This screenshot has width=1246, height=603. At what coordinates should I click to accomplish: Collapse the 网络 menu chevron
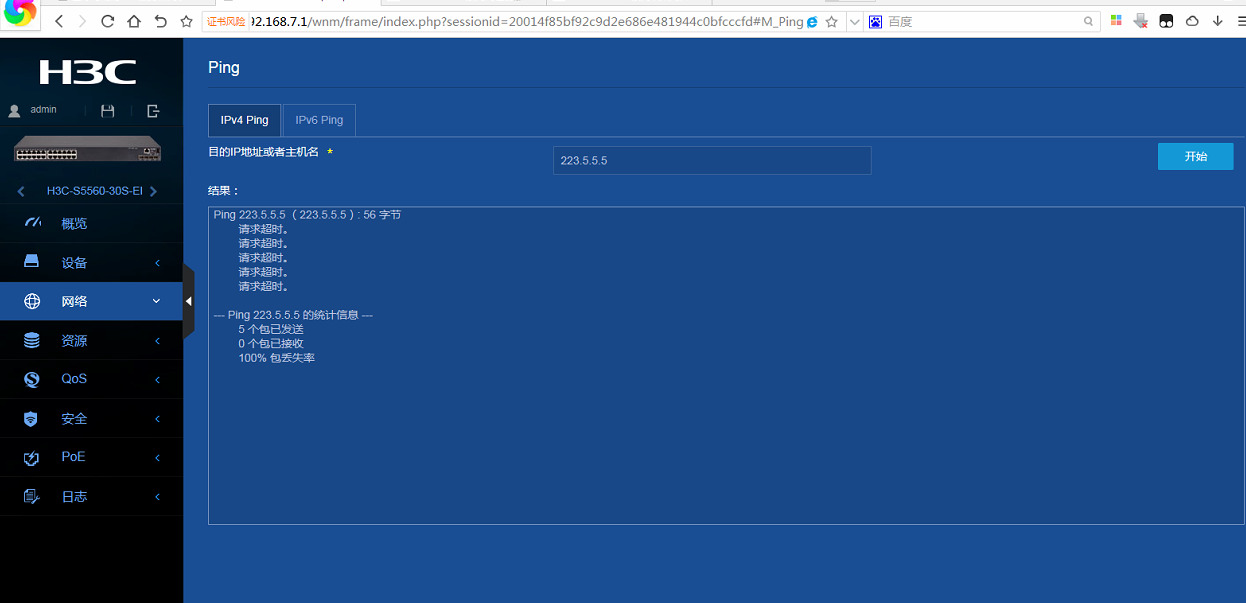[156, 301]
